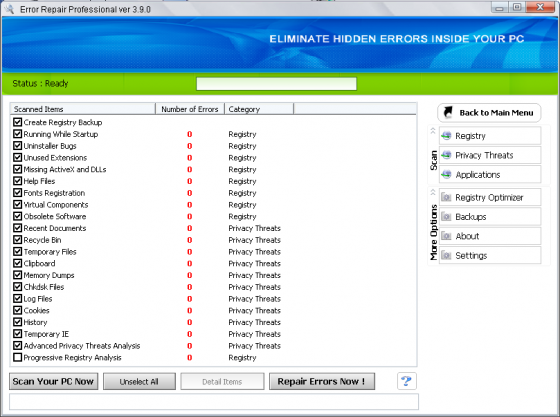Click the Privacy Threats scan globe icon
The height and width of the screenshot is (417, 560).
(x=446, y=155)
